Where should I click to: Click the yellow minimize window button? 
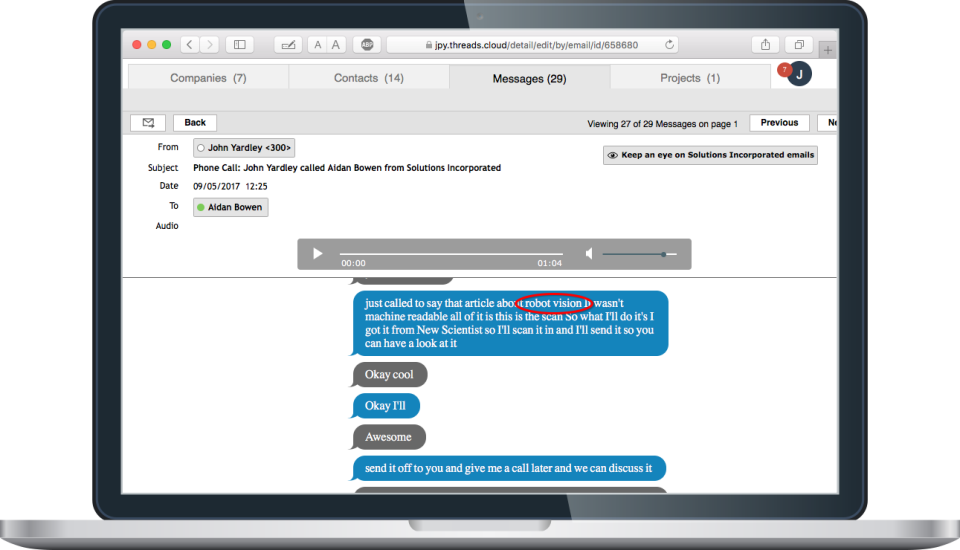point(151,45)
